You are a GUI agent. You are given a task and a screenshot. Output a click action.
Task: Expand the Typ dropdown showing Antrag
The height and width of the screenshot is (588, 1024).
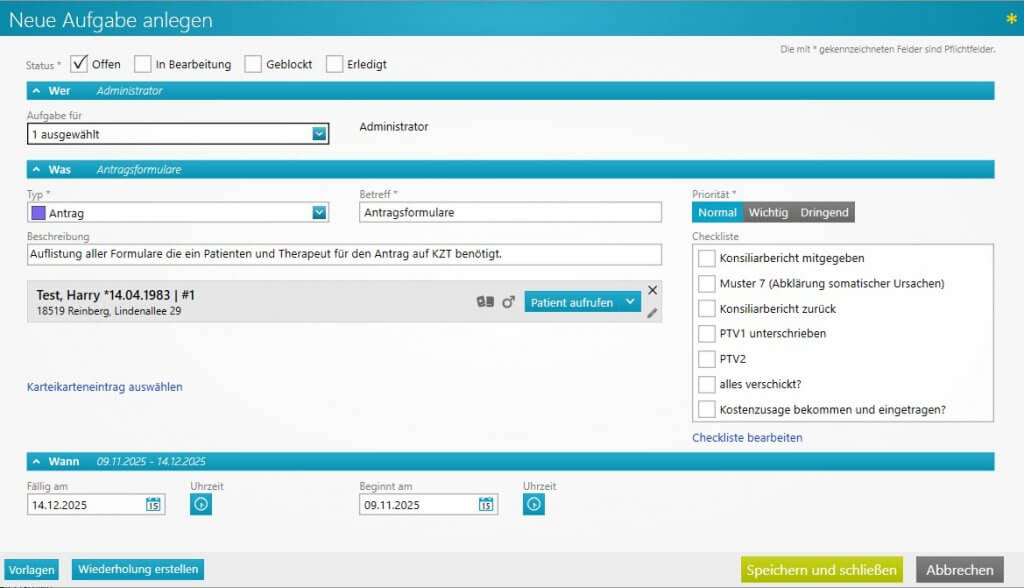[319, 212]
